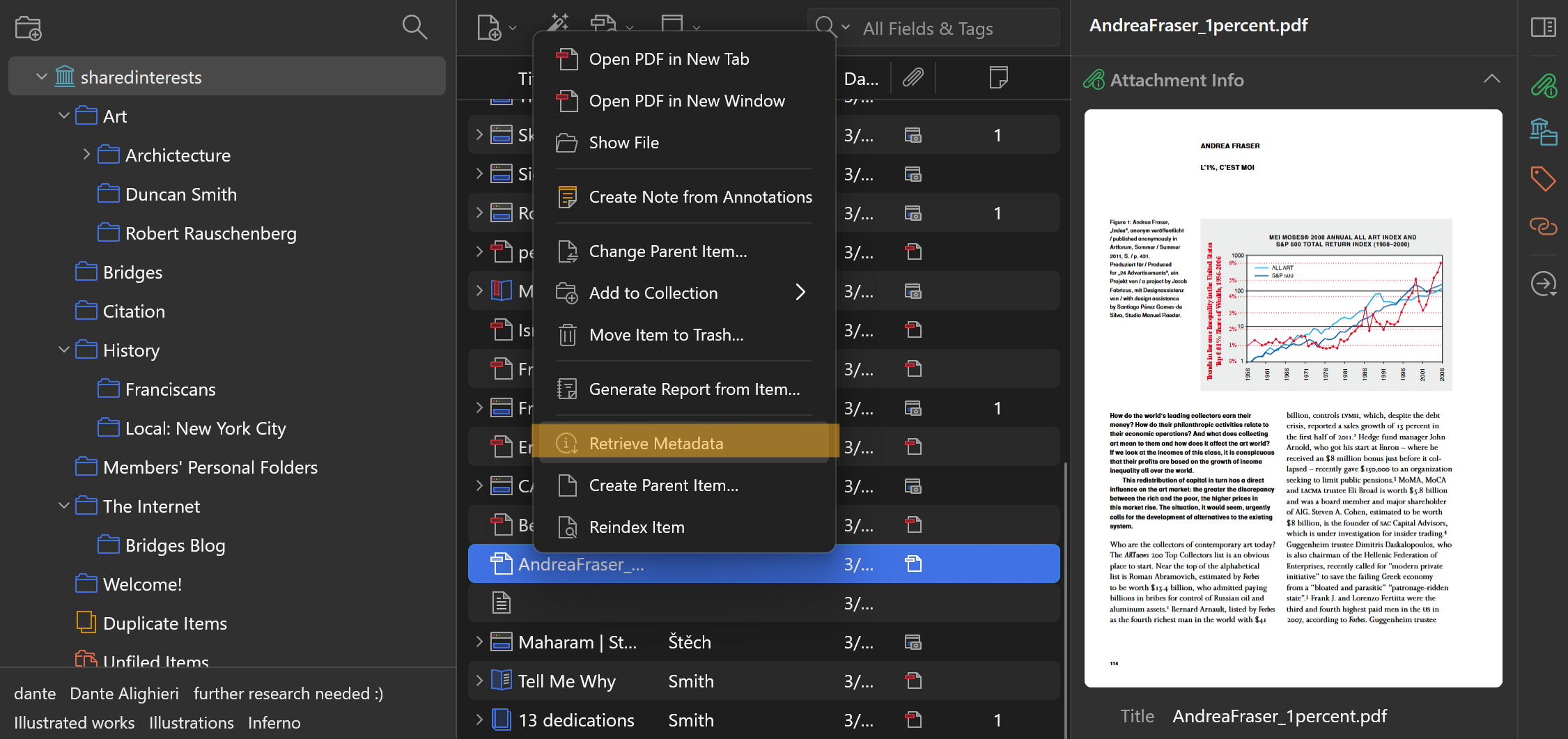Open the Libraries and Collections pane icon

coord(1543,132)
